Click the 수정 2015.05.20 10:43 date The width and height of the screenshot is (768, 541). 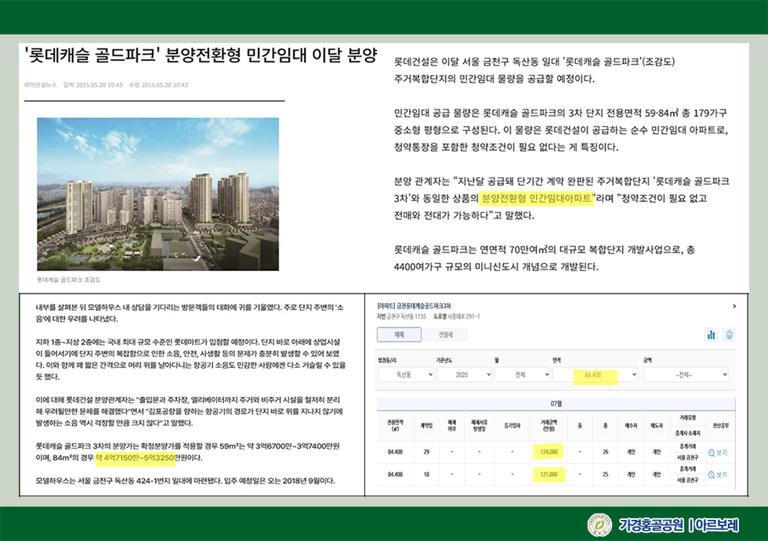coord(158,85)
